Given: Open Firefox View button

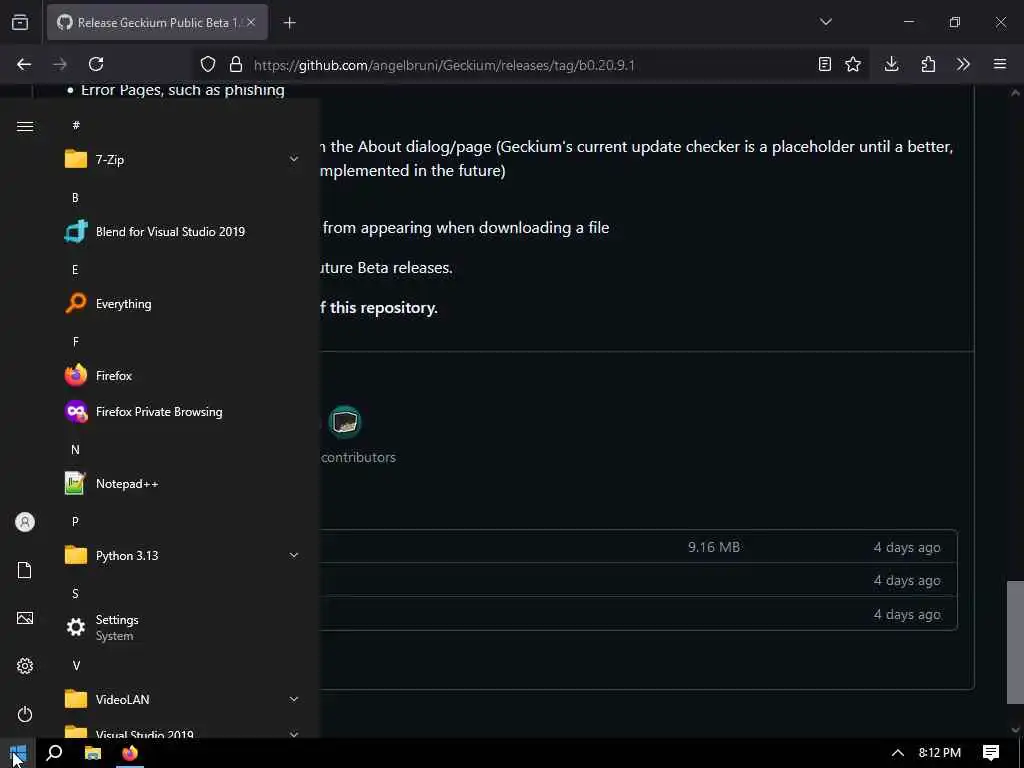Looking at the screenshot, I should click(x=20, y=22).
